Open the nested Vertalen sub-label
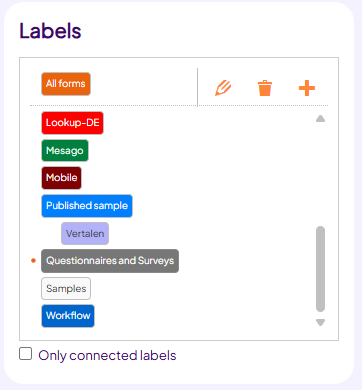 click(x=85, y=234)
